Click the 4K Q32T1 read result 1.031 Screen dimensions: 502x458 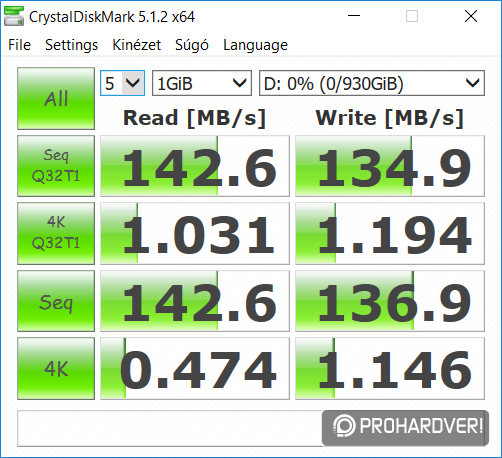pyautogui.click(x=195, y=233)
